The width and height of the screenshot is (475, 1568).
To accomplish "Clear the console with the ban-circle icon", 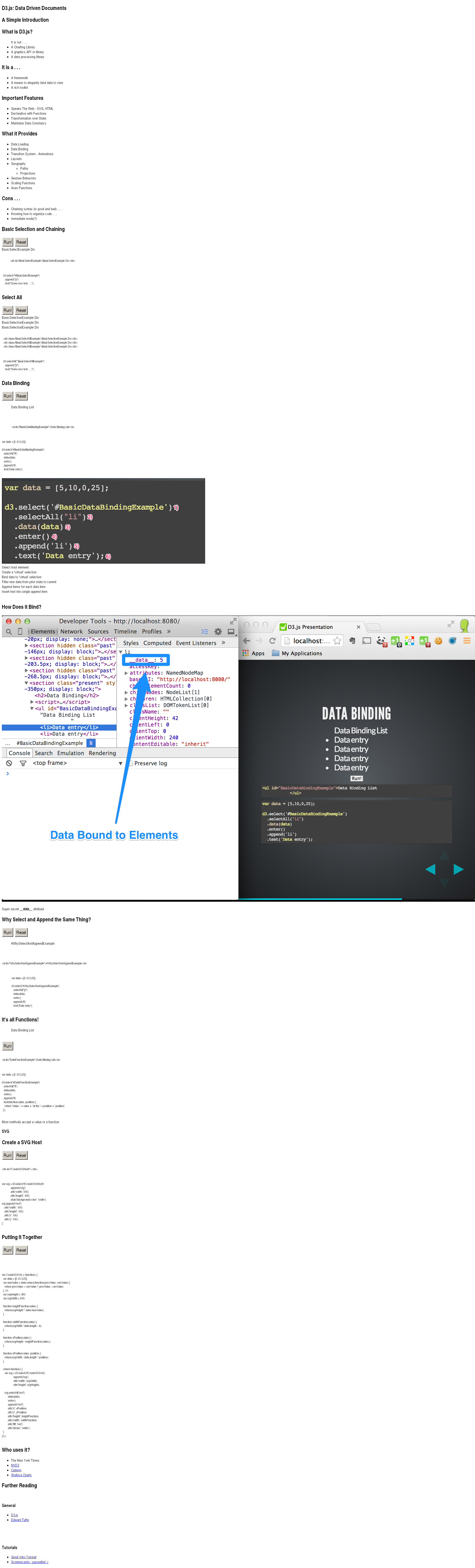I will [9, 763].
